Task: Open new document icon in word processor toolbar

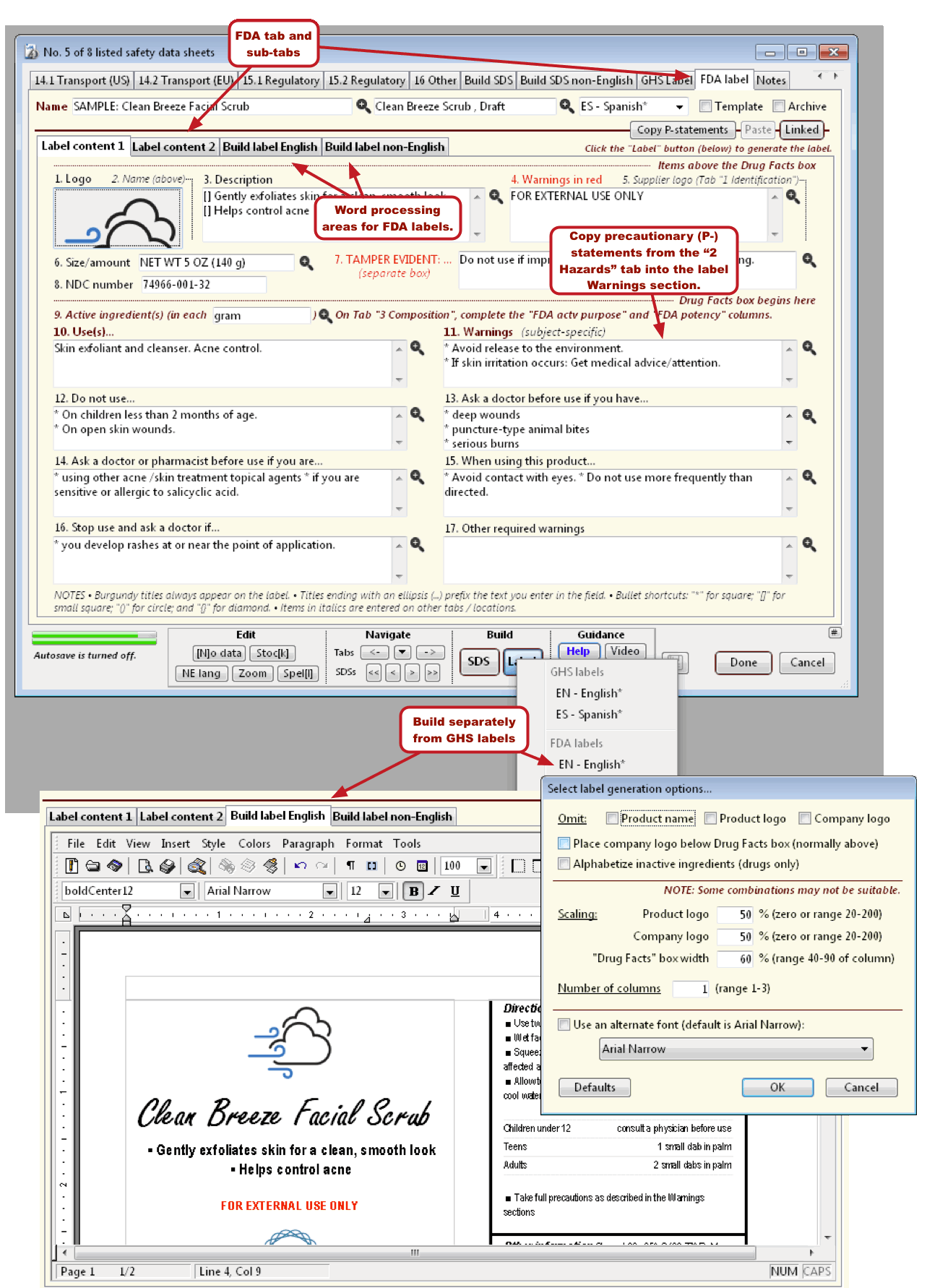Action: click(x=72, y=866)
